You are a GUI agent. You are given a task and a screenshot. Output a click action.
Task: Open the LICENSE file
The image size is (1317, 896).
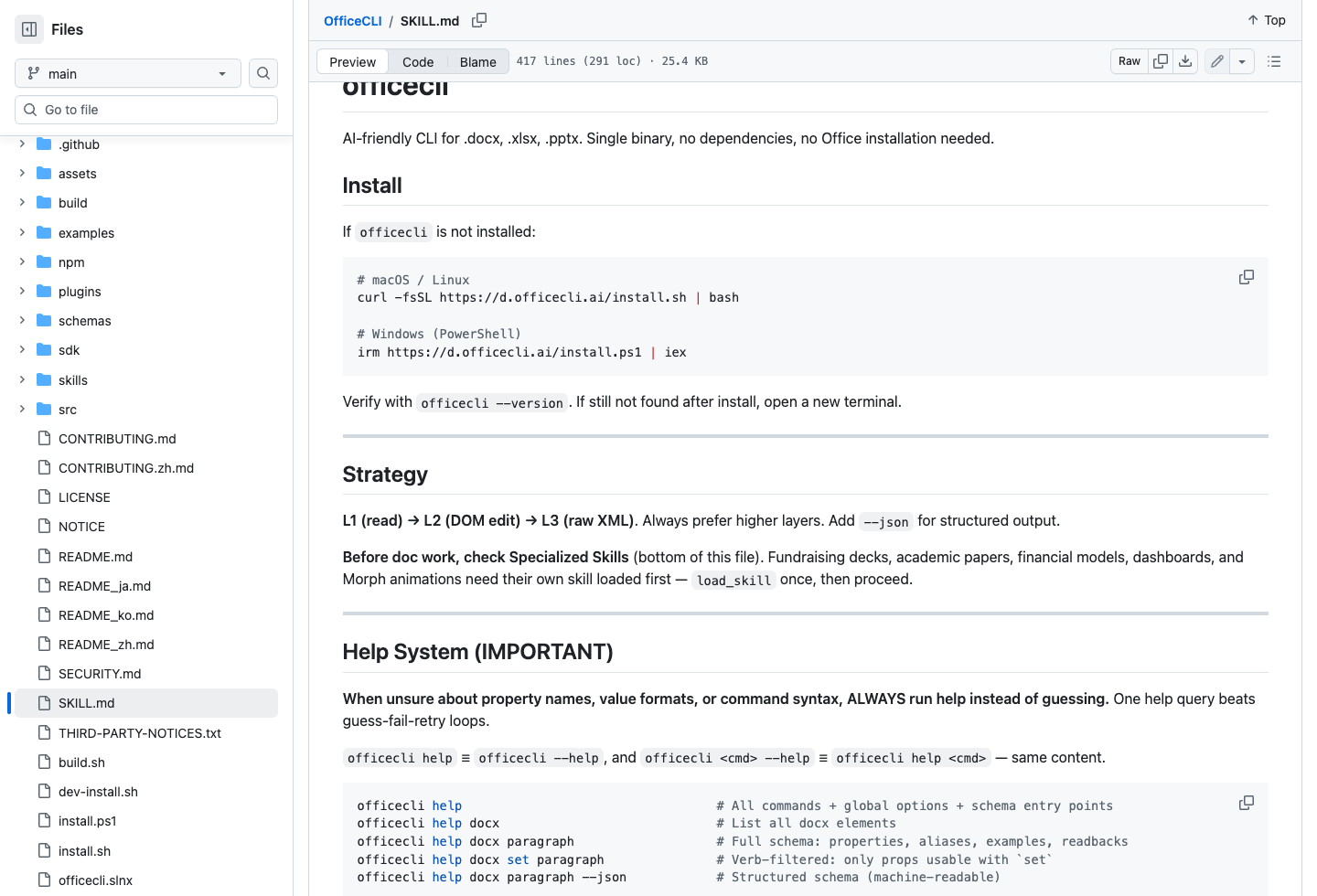(84, 497)
